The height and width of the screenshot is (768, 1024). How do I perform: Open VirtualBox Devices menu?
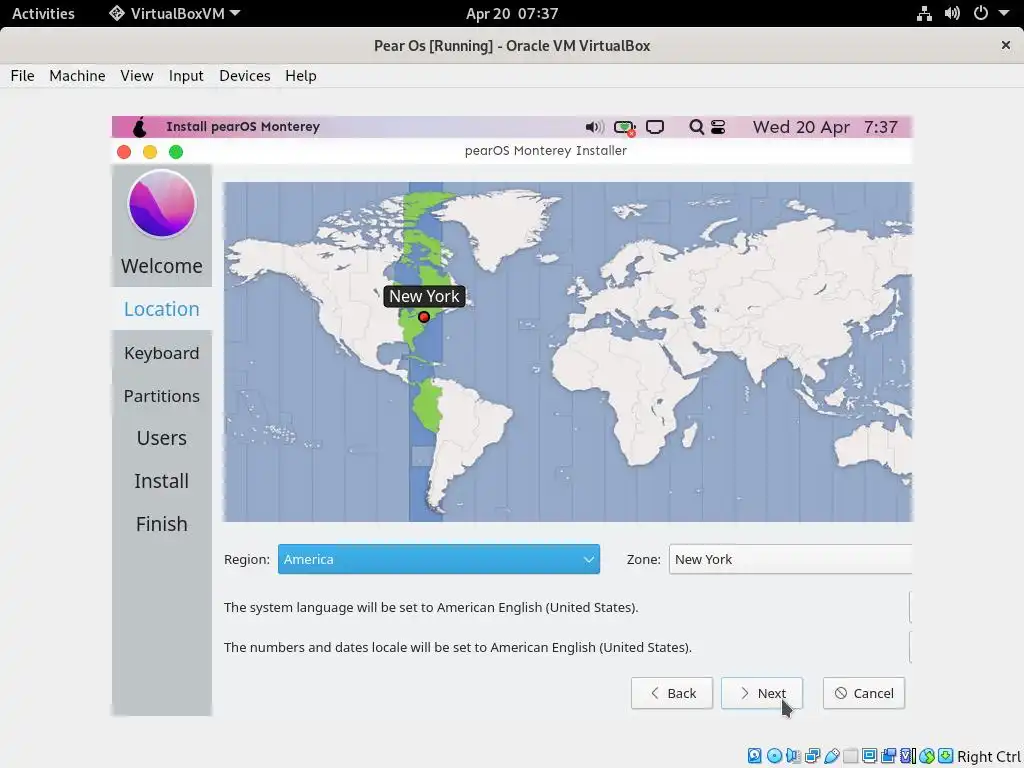(x=245, y=76)
